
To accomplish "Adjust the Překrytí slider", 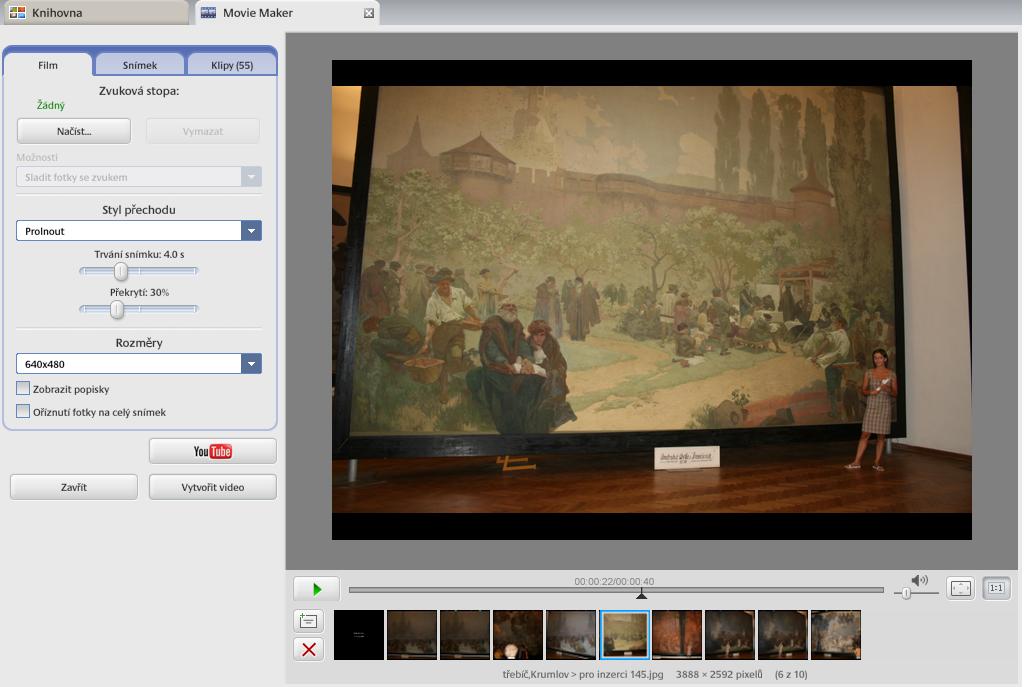I will tap(117, 309).
